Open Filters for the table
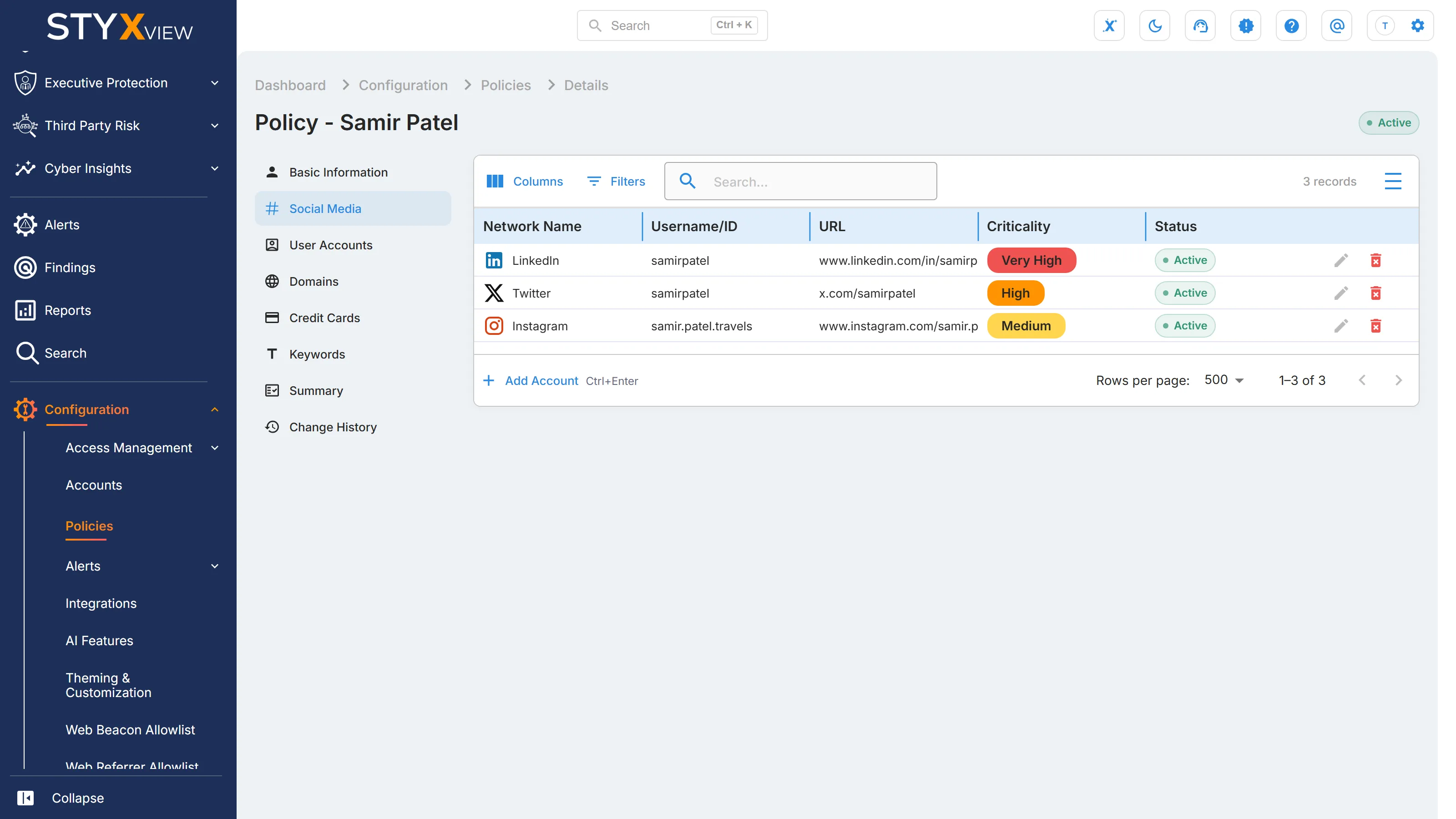Image resolution: width=1456 pixels, height=819 pixels. tap(616, 181)
